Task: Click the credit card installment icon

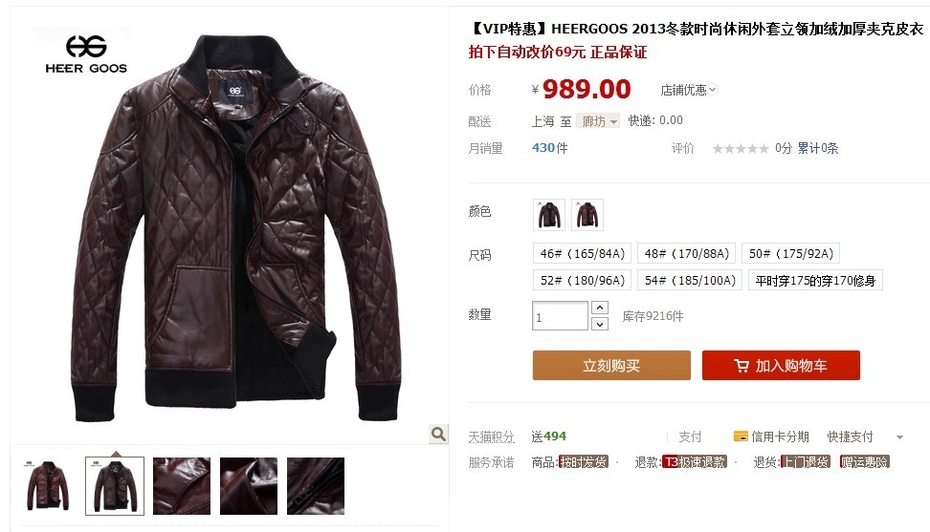Action: pyautogui.click(x=740, y=437)
